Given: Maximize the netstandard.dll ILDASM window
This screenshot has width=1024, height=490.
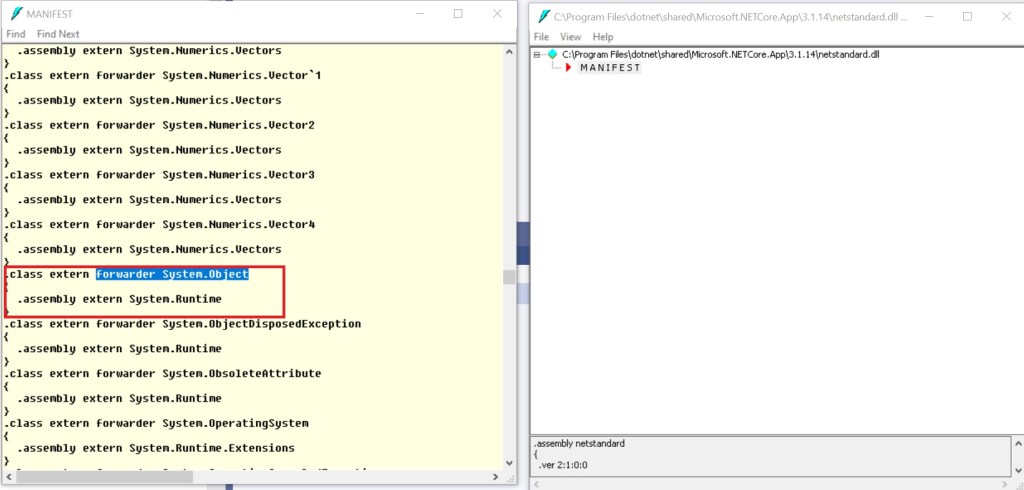Looking at the screenshot, I should pyautogui.click(x=967, y=16).
